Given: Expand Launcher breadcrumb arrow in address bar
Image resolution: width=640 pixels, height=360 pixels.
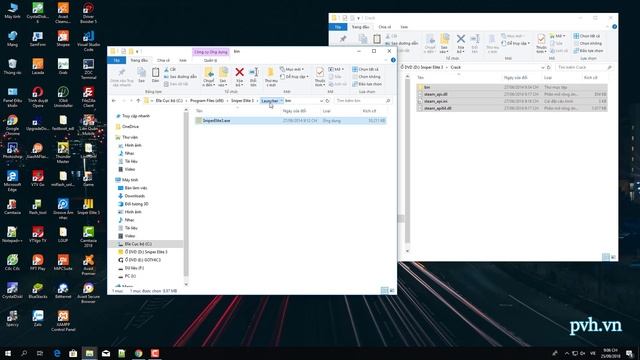Looking at the screenshot, I should tap(282, 101).
